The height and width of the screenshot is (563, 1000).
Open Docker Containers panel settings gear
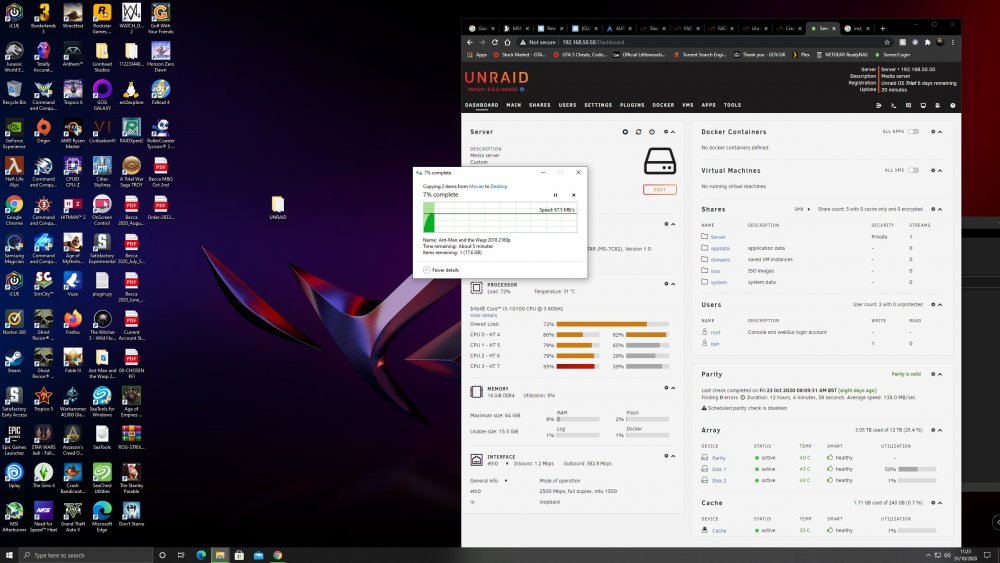click(x=933, y=132)
